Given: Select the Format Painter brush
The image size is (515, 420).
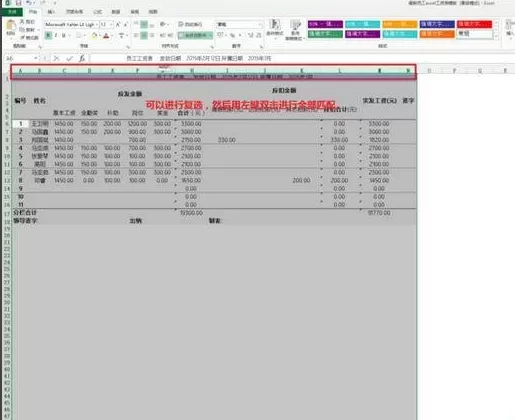Looking at the screenshot, I should pos(22,37).
